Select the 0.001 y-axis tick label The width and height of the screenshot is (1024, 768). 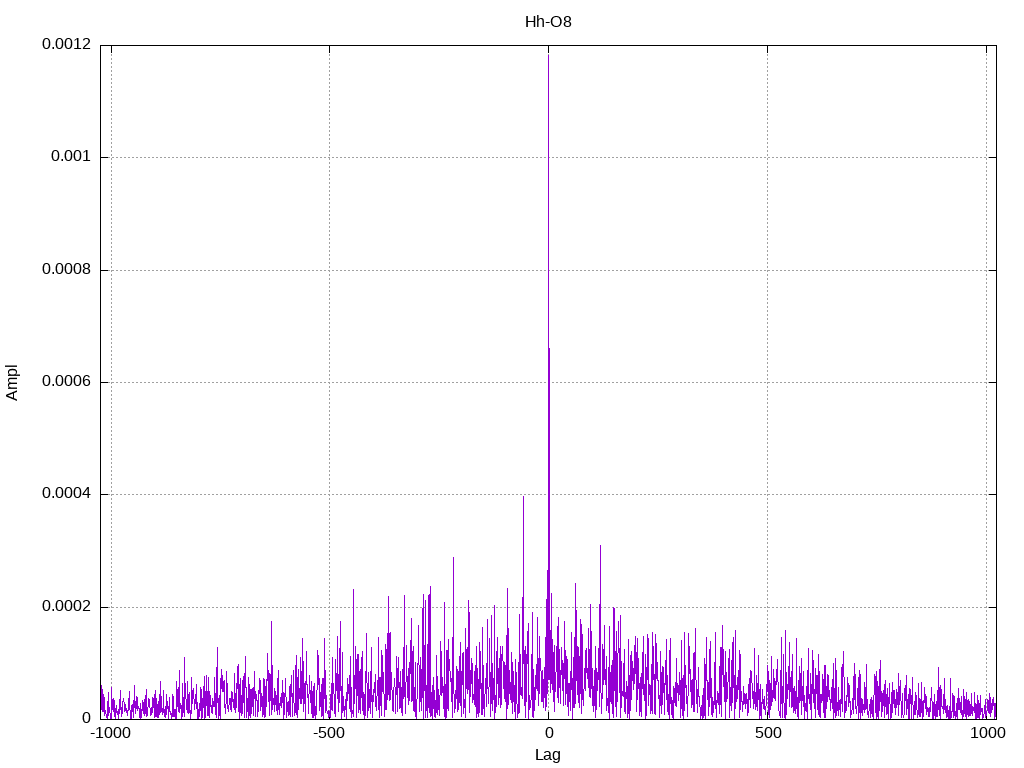(71, 157)
